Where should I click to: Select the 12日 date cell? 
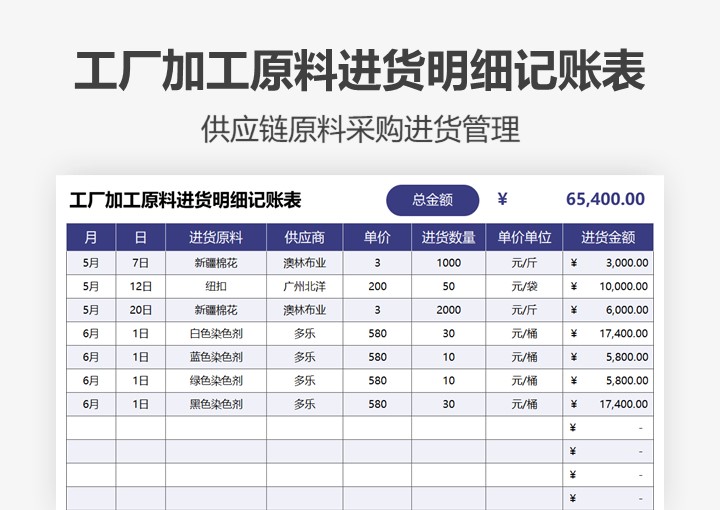pos(141,286)
